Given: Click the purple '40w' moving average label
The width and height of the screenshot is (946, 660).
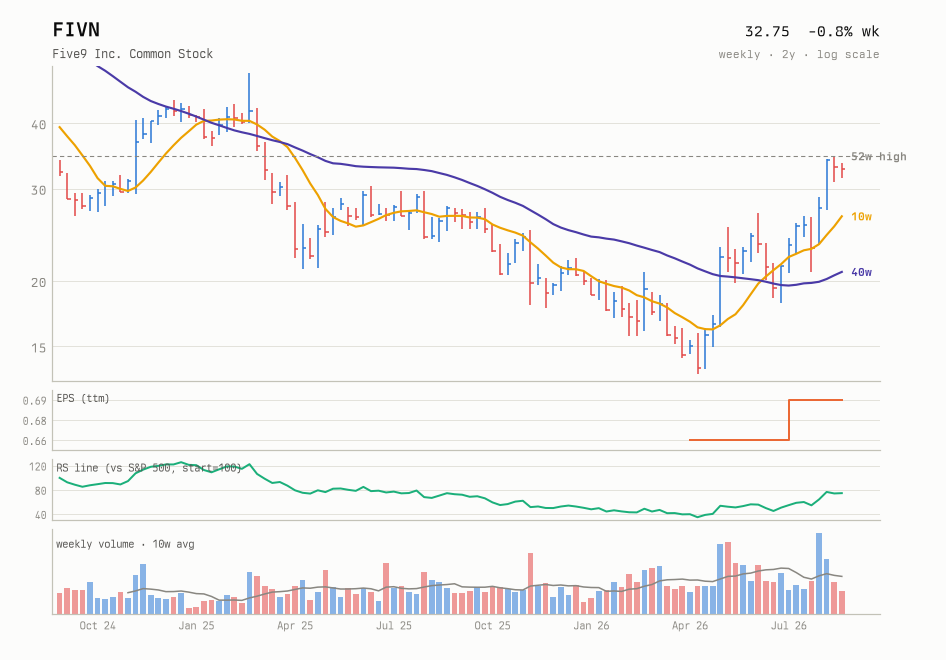Looking at the screenshot, I should (862, 272).
